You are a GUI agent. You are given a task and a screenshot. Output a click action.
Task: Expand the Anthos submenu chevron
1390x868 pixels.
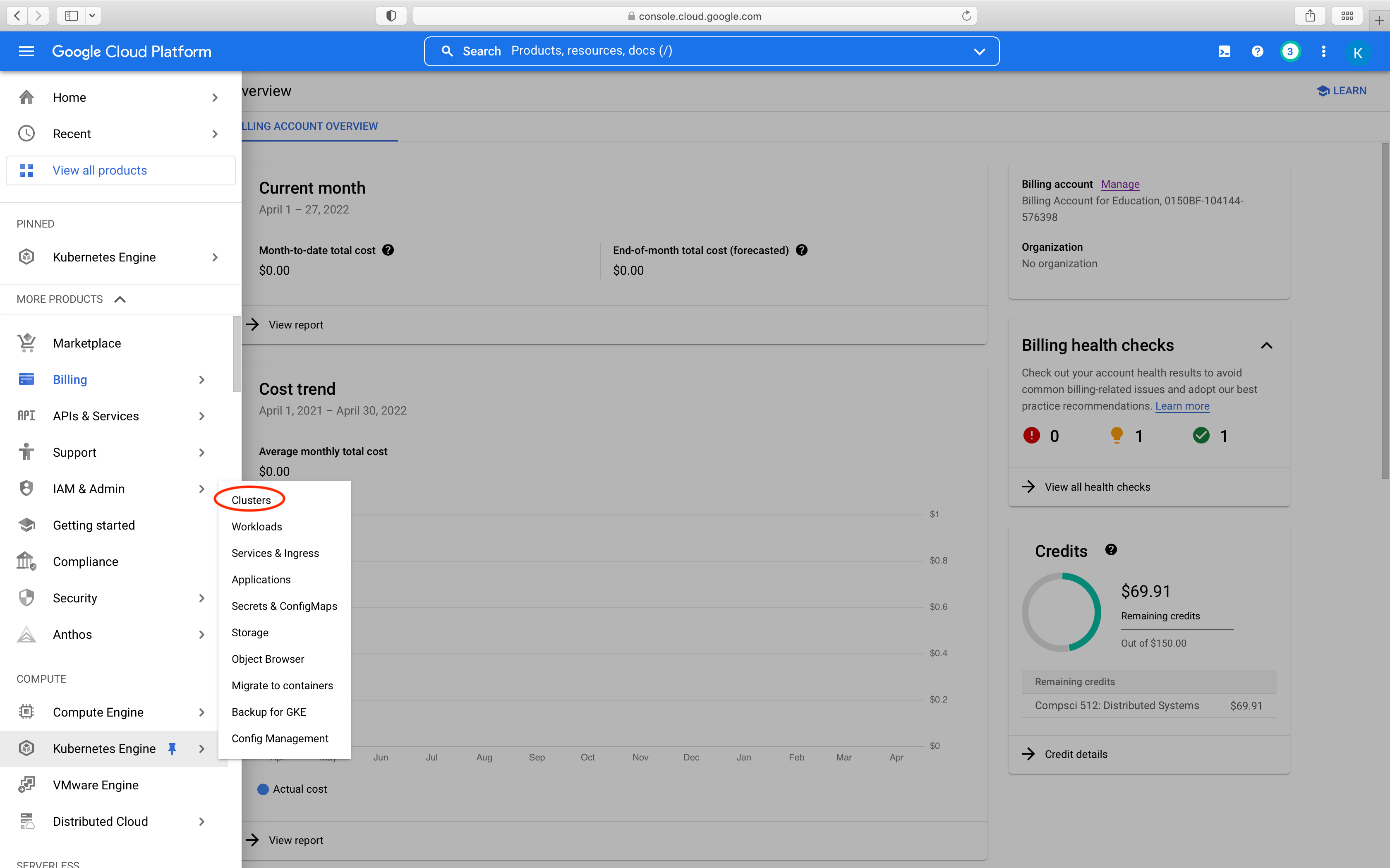tap(202, 634)
